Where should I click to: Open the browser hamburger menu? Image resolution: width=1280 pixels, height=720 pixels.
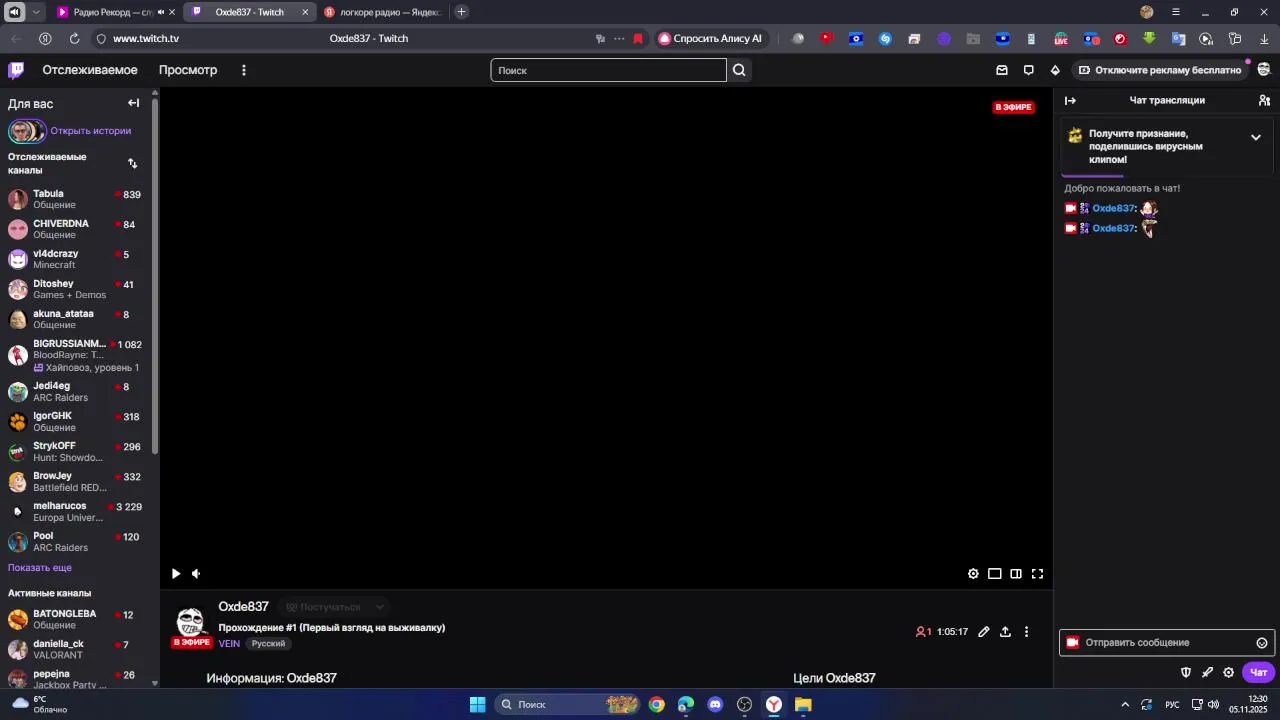(1176, 12)
